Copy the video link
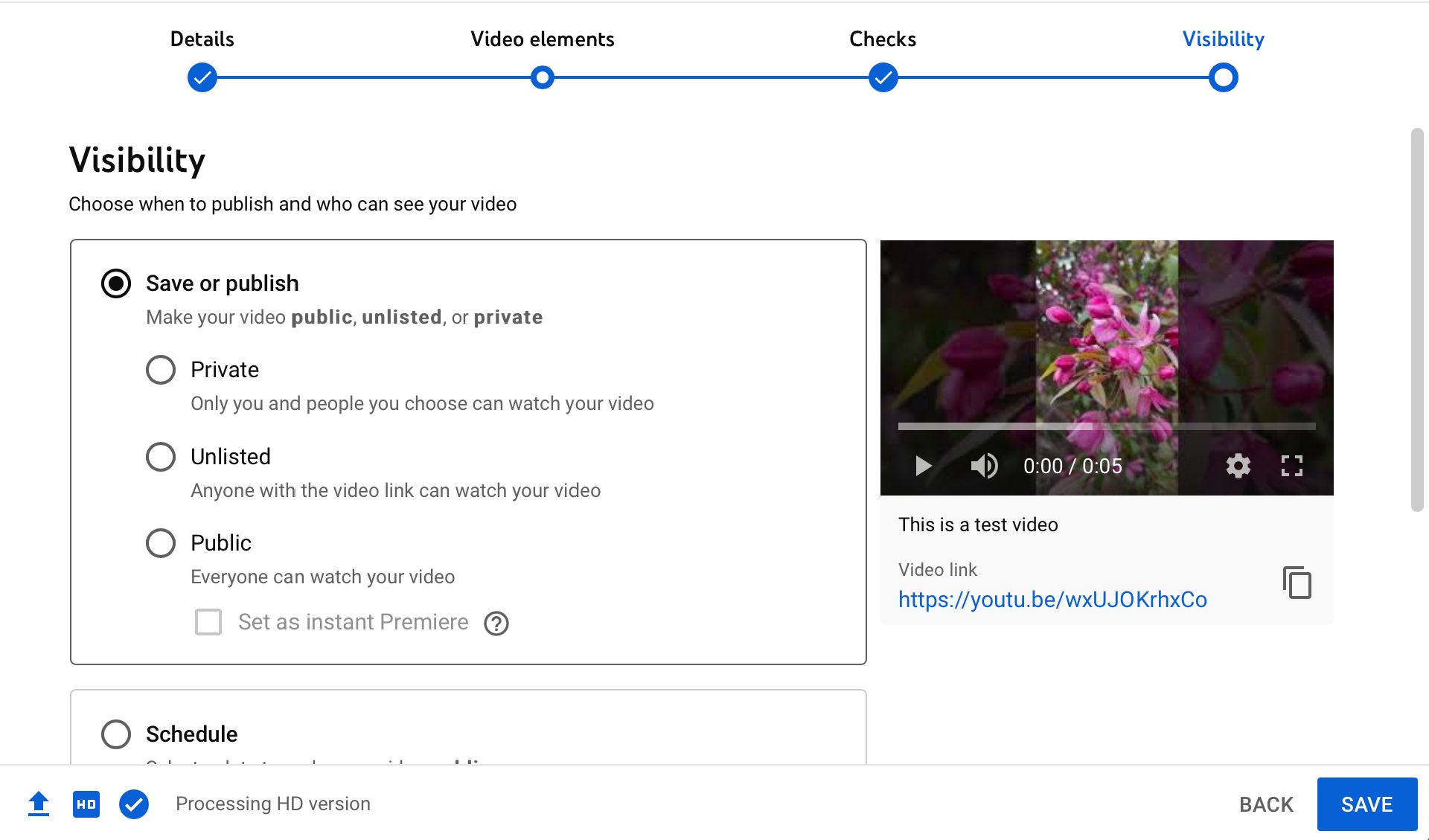Viewport: 1429px width, 840px height. coord(1297,583)
